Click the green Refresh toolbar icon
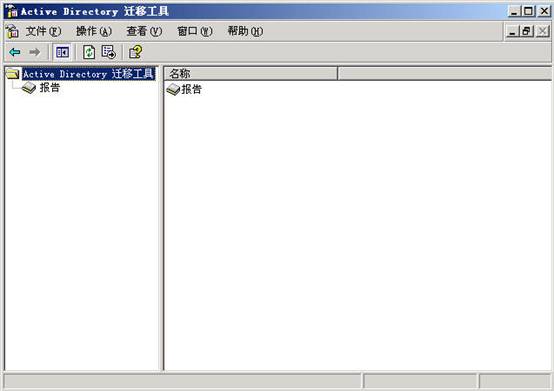 click(x=89, y=52)
